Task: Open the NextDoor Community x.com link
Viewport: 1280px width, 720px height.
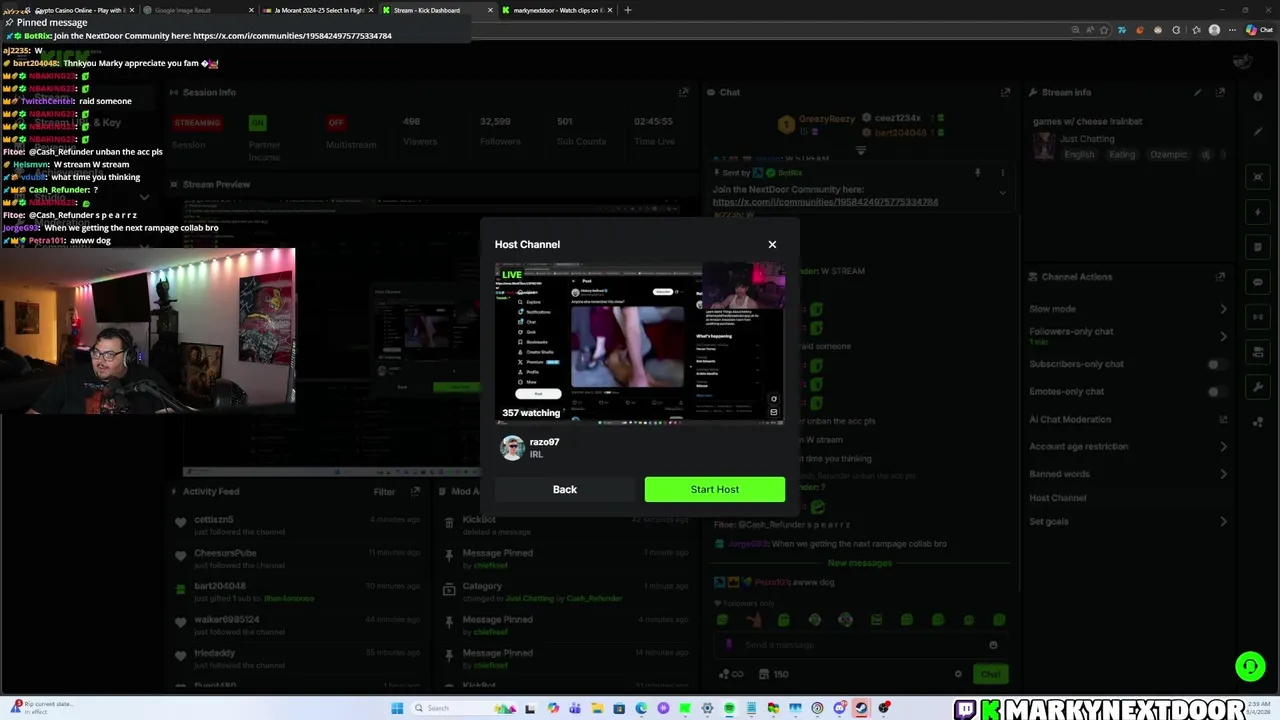Action: click(825, 202)
